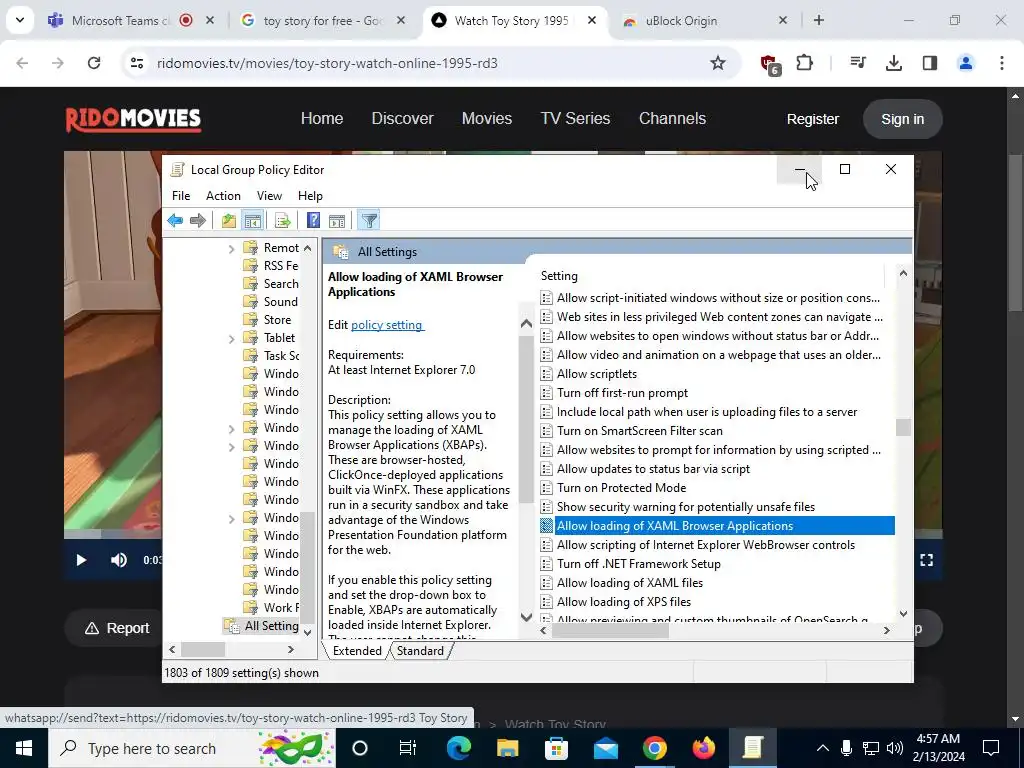The width and height of the screenshot is (1024, 768).
Task: Open the Help question mark toolbar icon
Action: point(313,221)
